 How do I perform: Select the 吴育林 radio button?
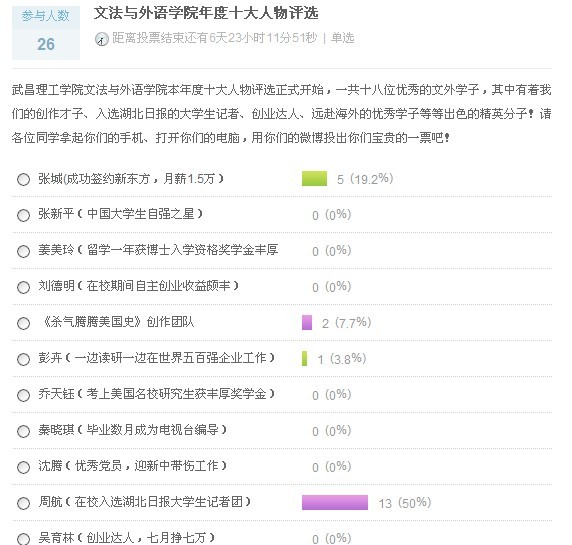click(x=23, y=539)
